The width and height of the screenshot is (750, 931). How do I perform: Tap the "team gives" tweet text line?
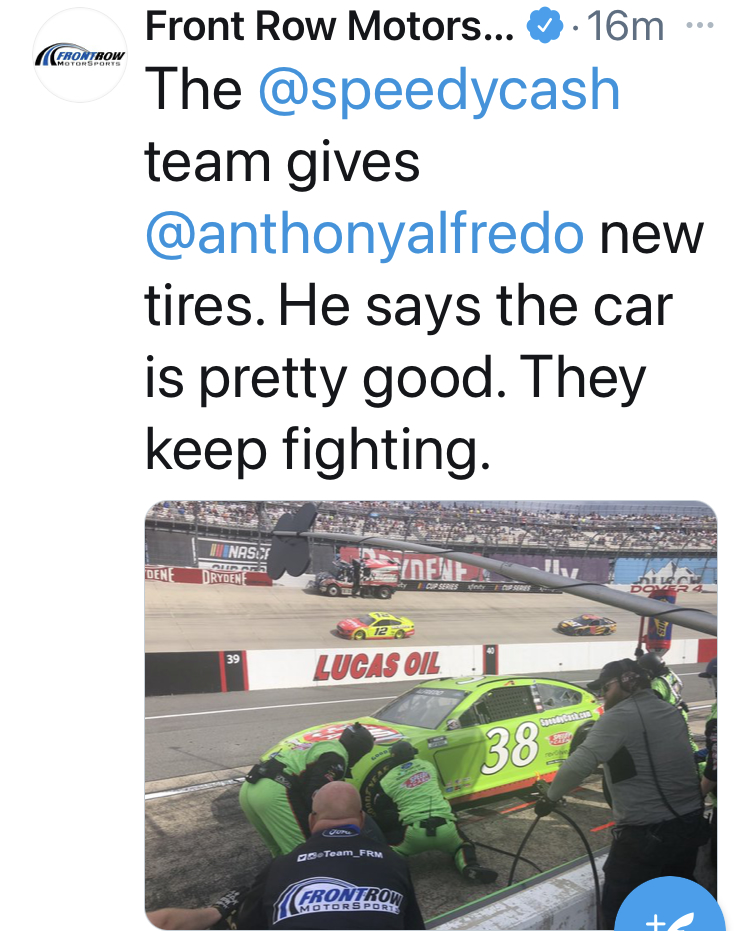click(x=282, y=163)
